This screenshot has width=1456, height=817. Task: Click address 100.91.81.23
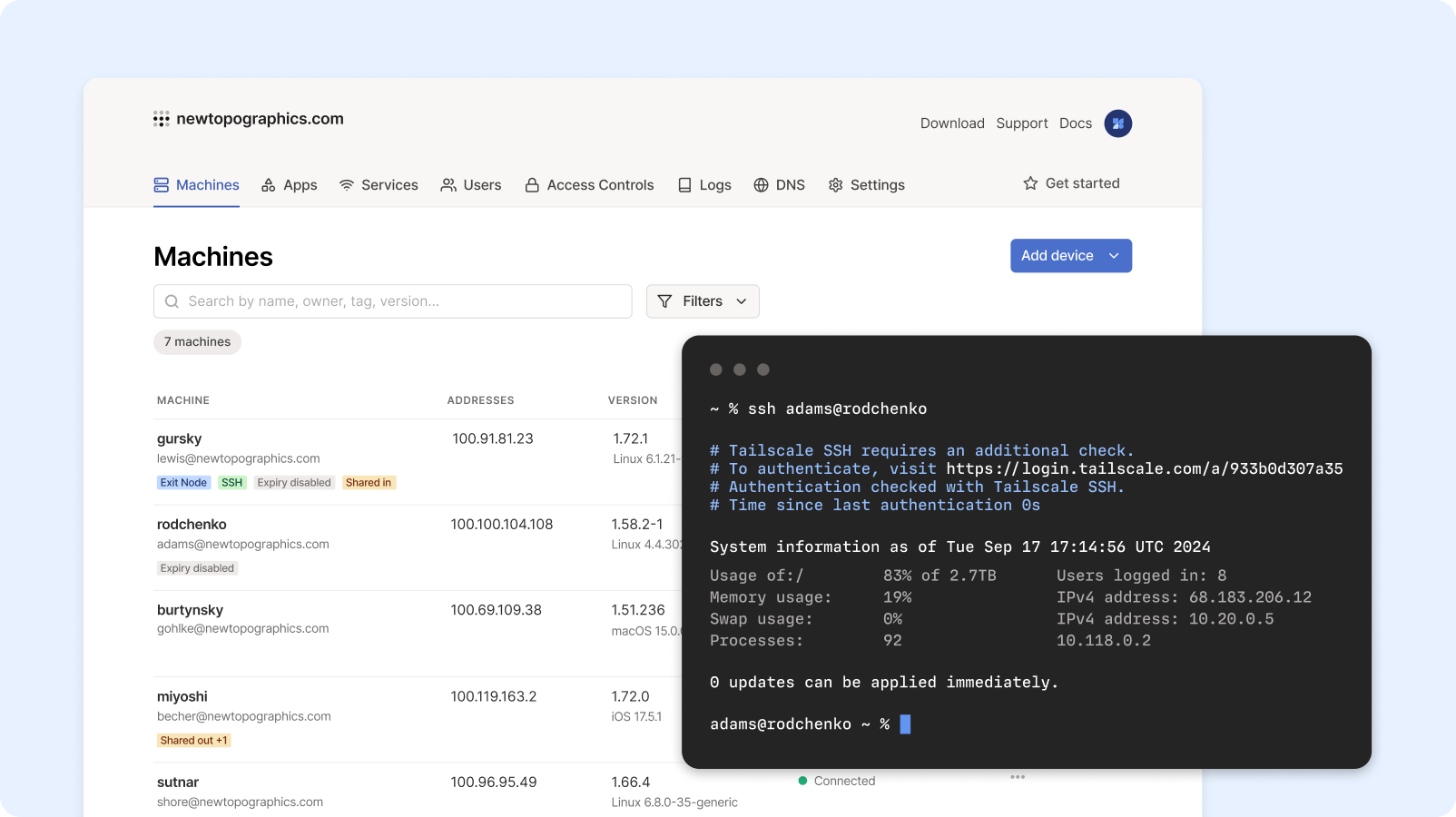point(493,438)
